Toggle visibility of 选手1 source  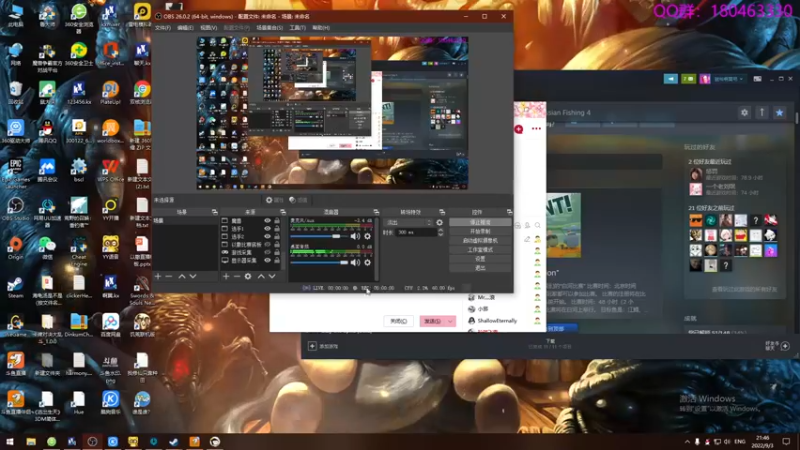267,229
